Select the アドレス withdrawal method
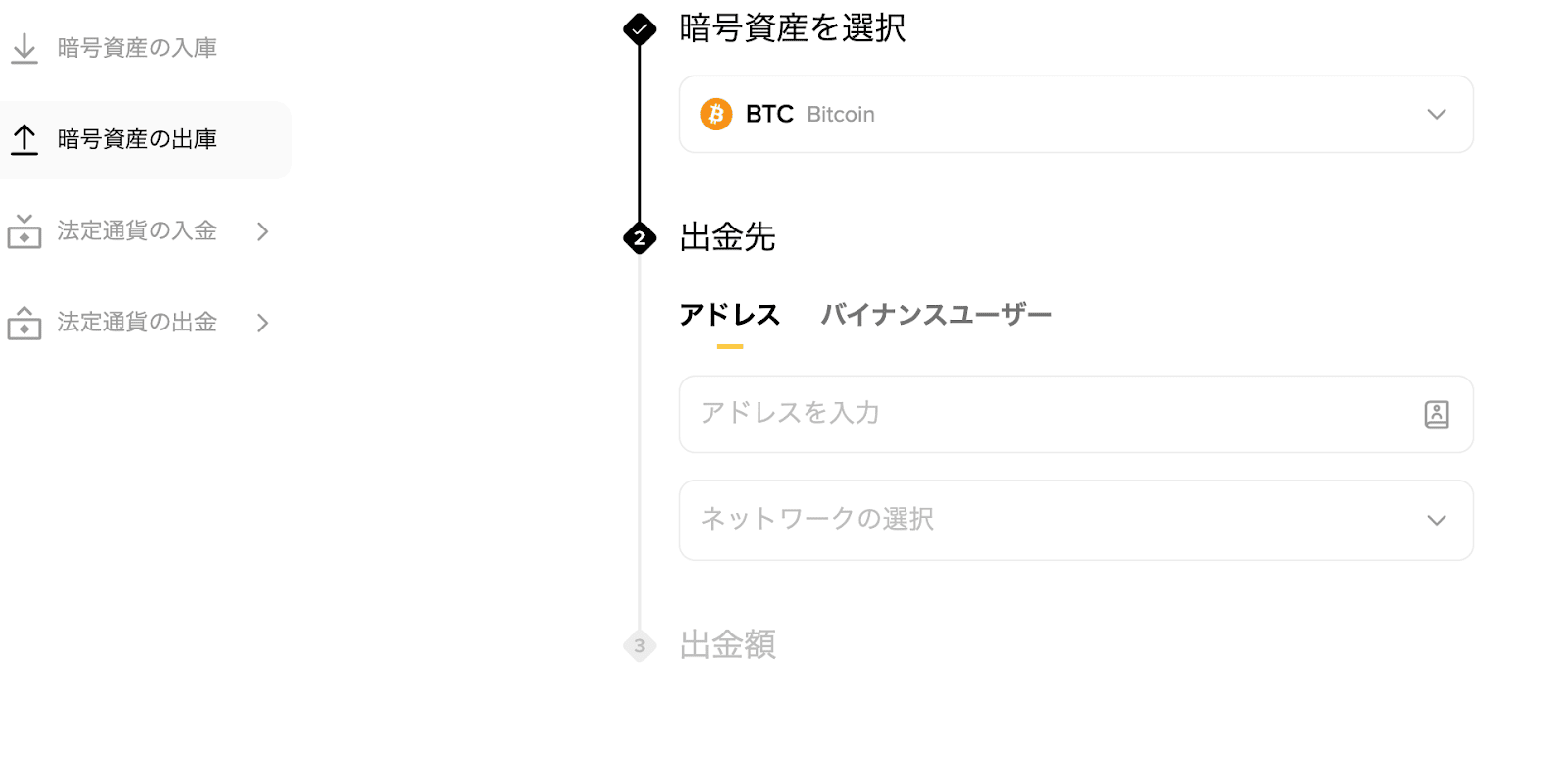Screen dimensions: 1568x760 click(729, 314)
